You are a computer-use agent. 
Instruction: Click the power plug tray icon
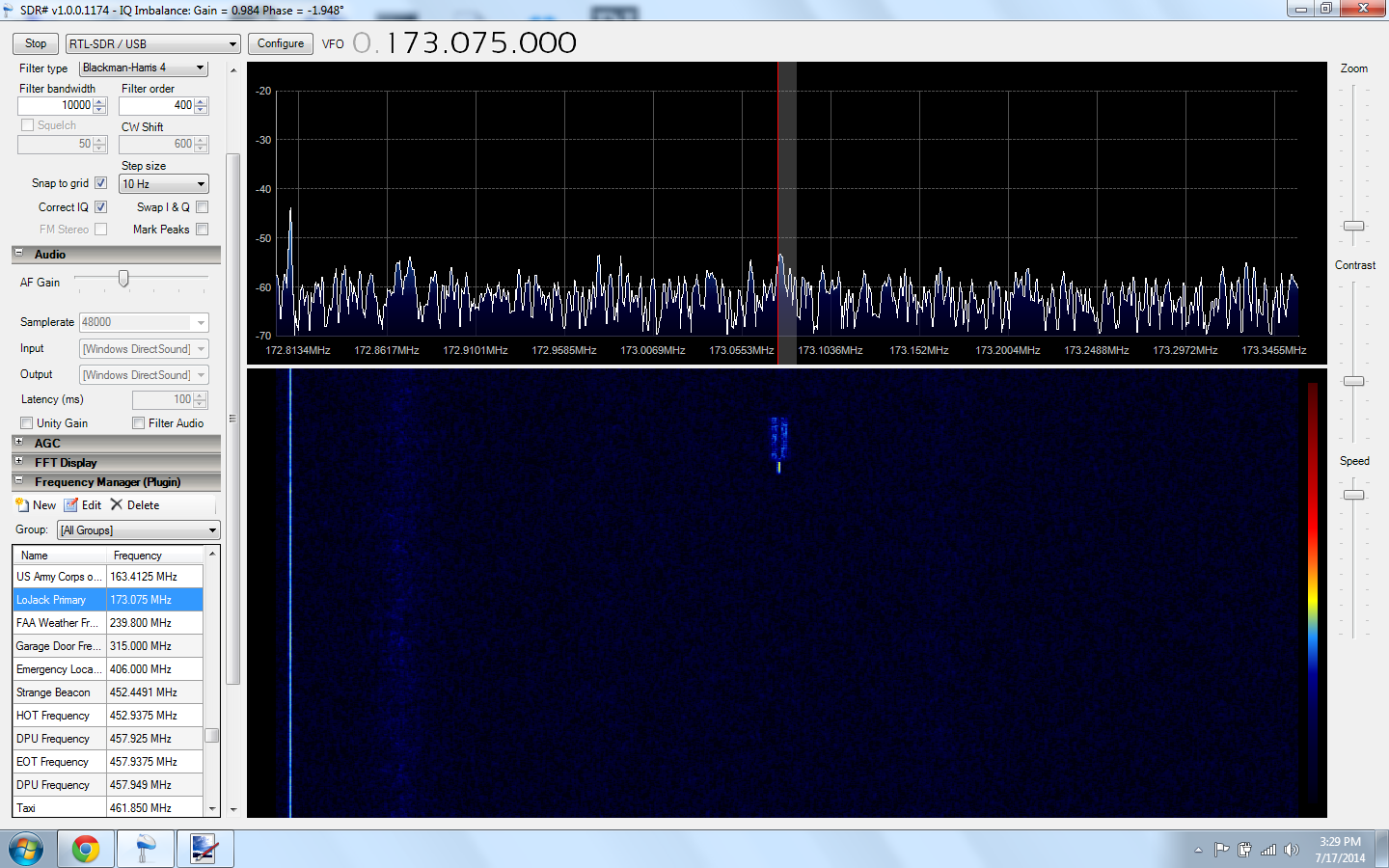pyautogui.click(x=1244, y=850)
